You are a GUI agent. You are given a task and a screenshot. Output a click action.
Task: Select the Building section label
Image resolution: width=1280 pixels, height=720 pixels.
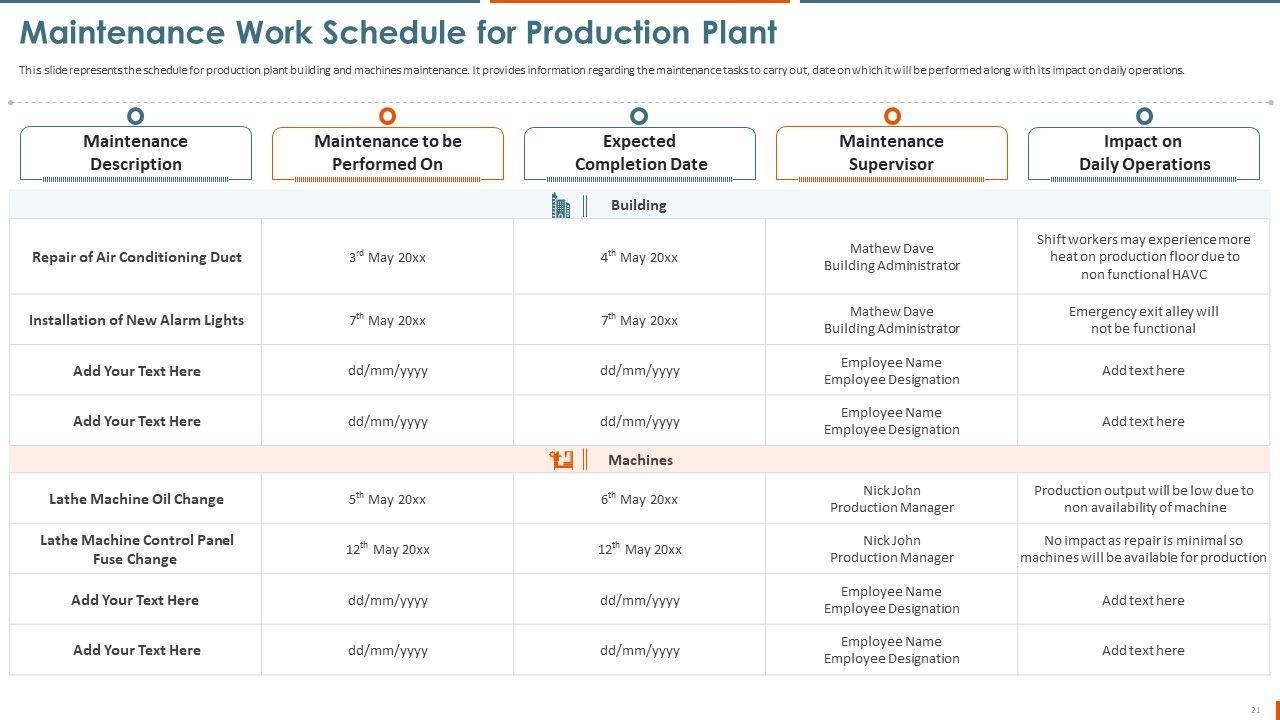coord(638,205)
